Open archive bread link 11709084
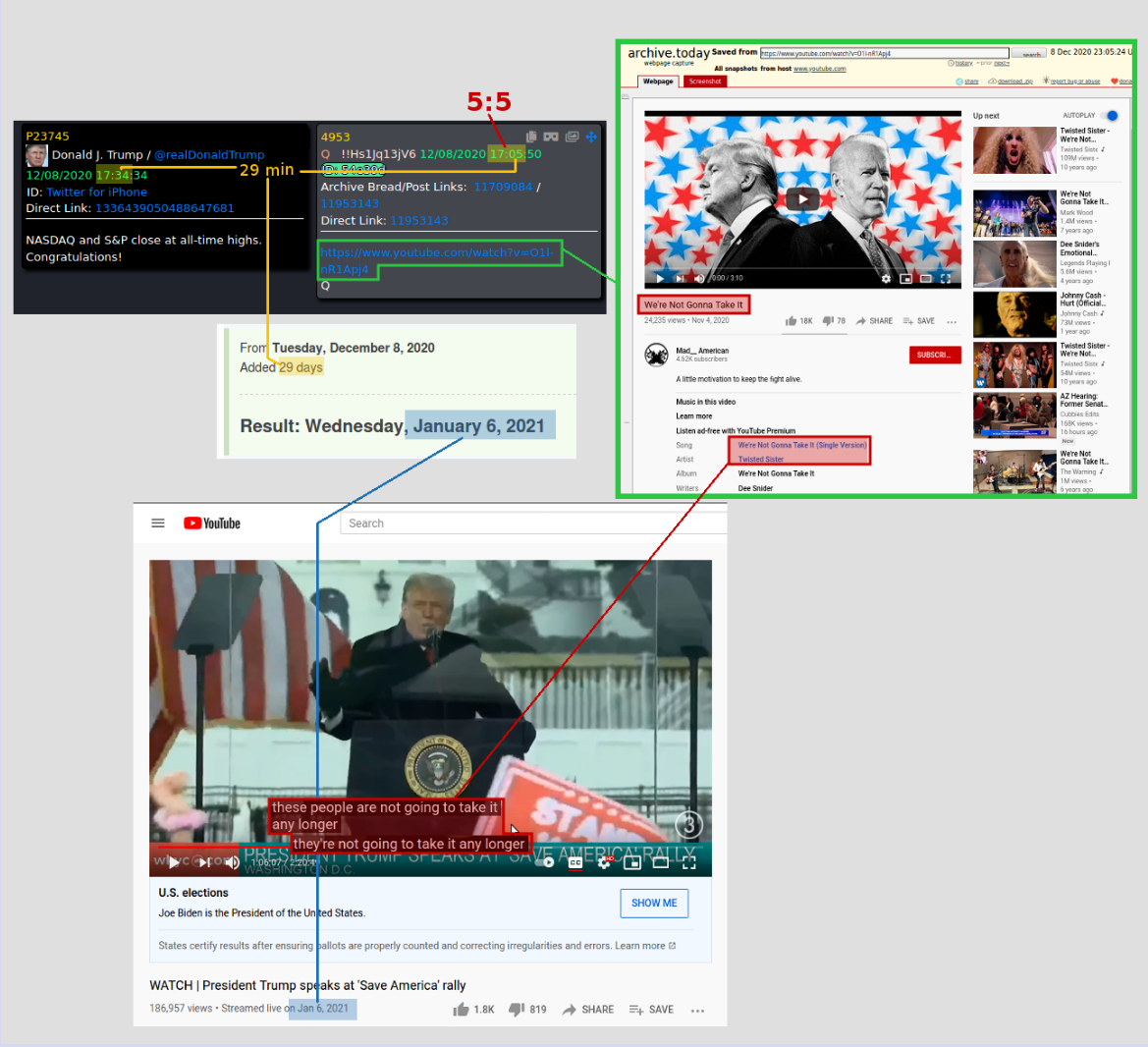1148x1047 pixels. 503,187
